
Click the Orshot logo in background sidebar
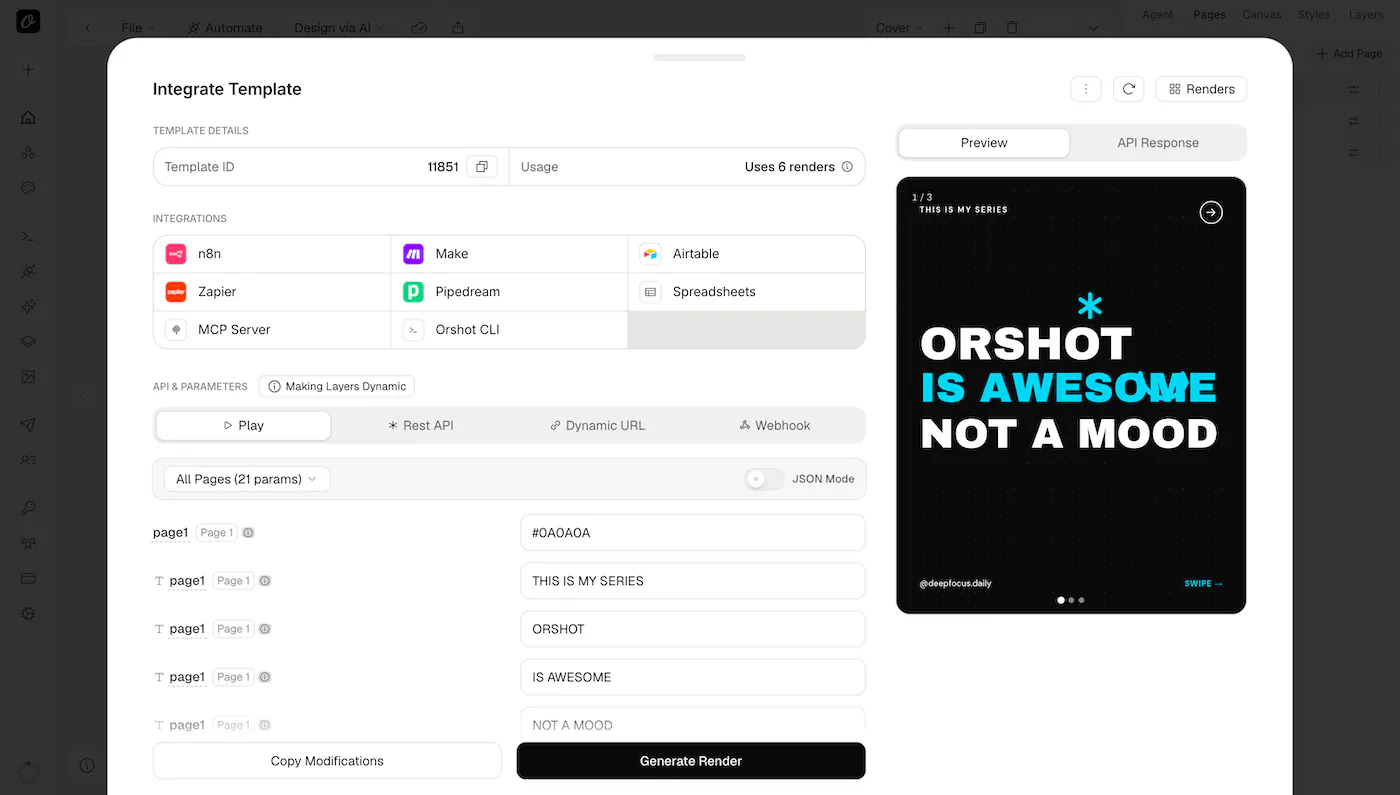point(28,21)
